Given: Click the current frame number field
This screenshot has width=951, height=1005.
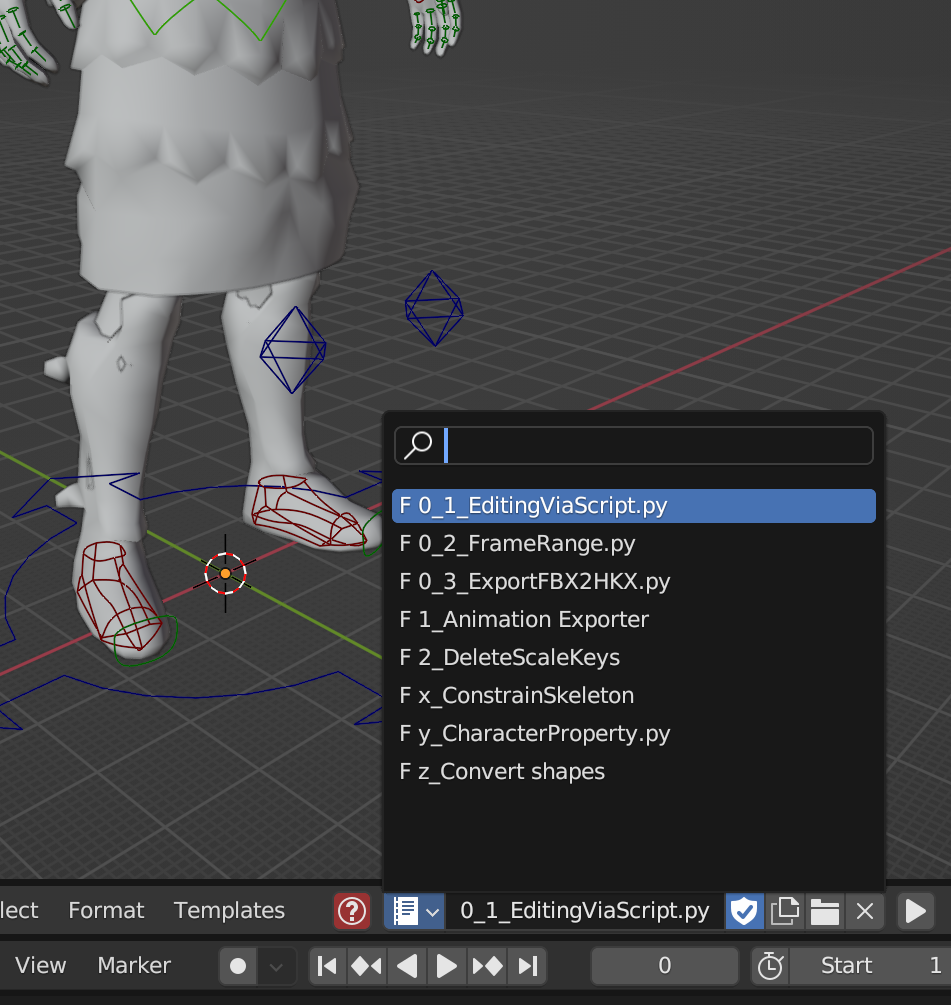Looking at the screenshot, I should tap(664, 966).
